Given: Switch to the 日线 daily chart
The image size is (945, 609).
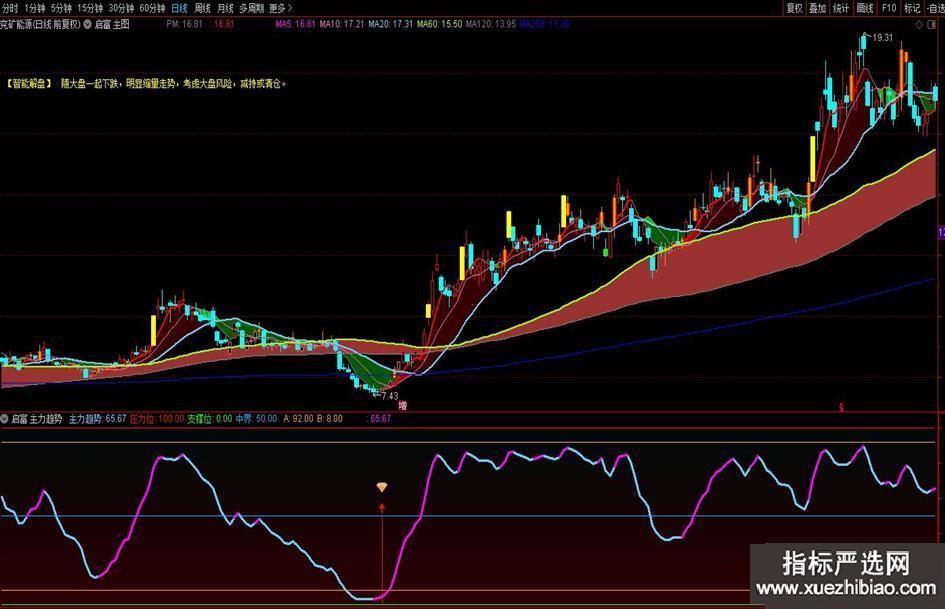Looking at the screenshot, I should pos(179,8).
